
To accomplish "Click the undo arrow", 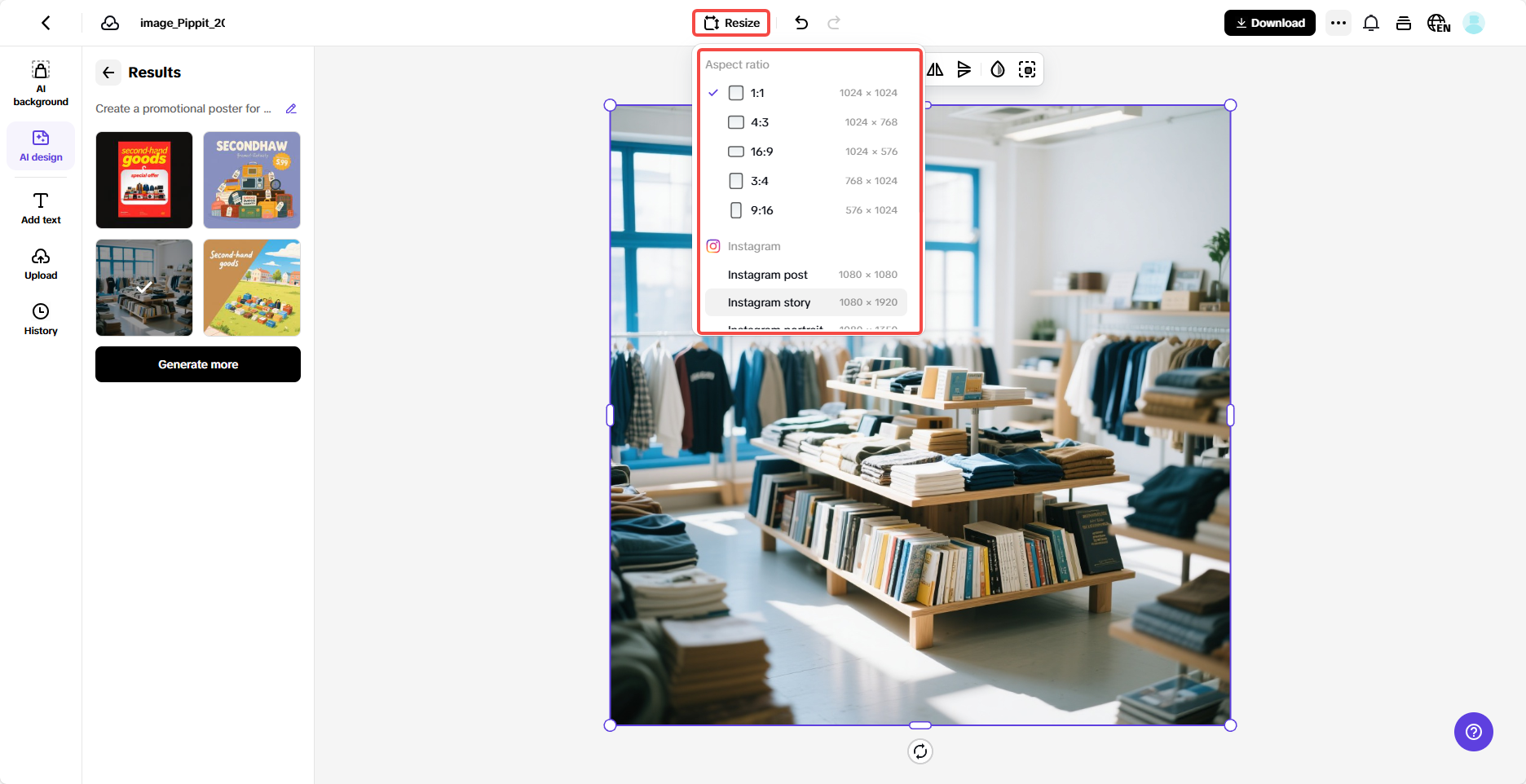I will click(801, 23).
